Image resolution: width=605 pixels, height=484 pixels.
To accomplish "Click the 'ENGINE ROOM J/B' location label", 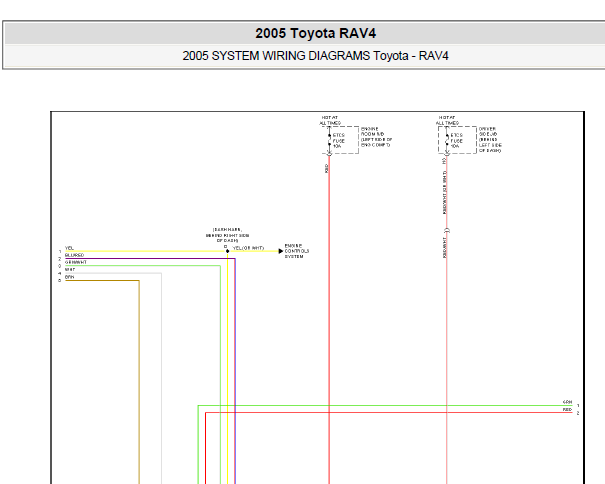I will 376,137.
